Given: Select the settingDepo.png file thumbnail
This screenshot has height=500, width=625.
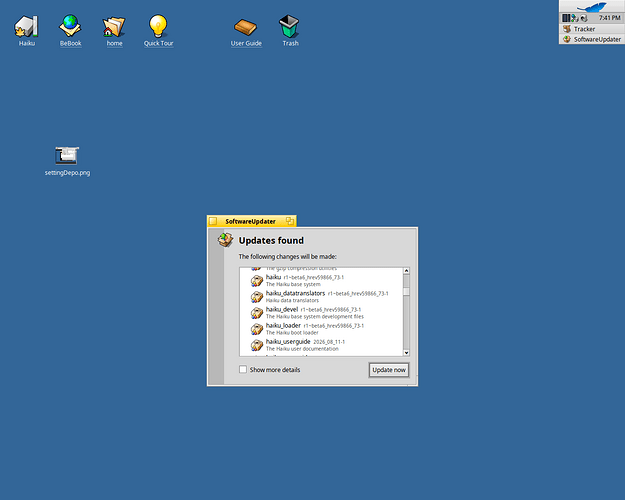Looking at the screenshot, I should (x=67, y=156).
